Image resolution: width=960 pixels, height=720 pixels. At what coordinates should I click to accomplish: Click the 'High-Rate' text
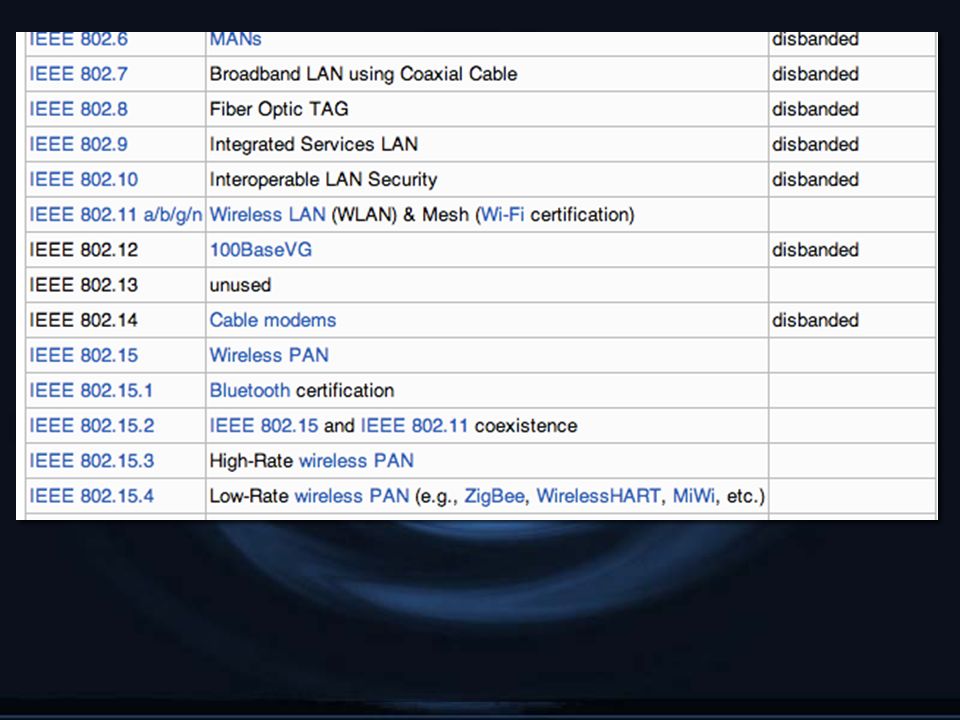point(251,461)
